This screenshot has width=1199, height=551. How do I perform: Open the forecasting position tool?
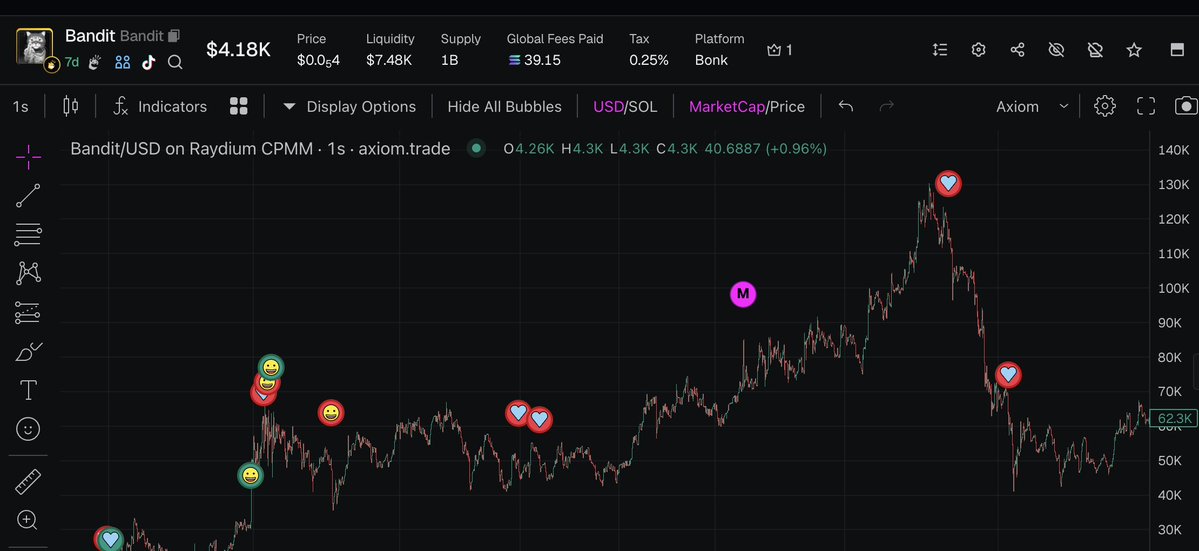point(28,312)
